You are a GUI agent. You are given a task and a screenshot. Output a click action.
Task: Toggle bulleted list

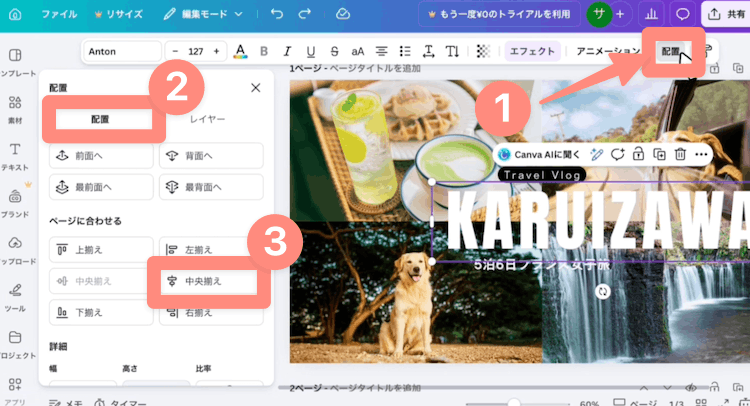click(405, 51)
